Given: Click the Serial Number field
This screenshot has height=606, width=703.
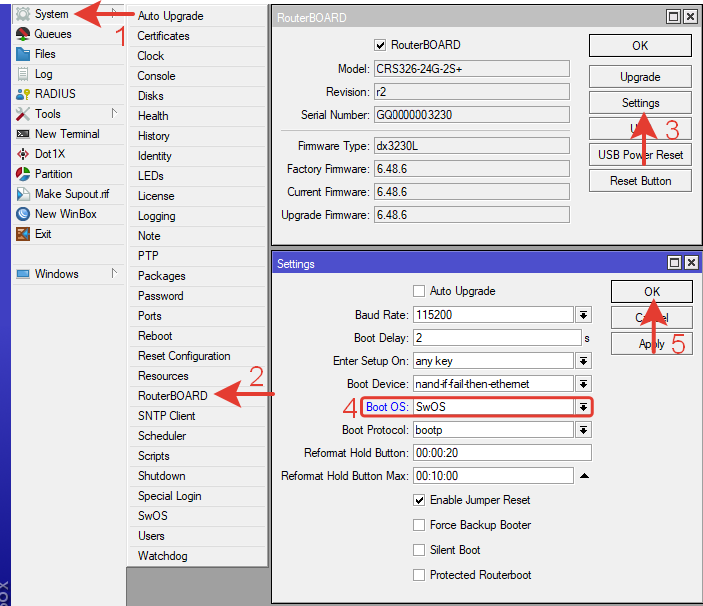Looking at the screenshot, I should coord(472,115).
